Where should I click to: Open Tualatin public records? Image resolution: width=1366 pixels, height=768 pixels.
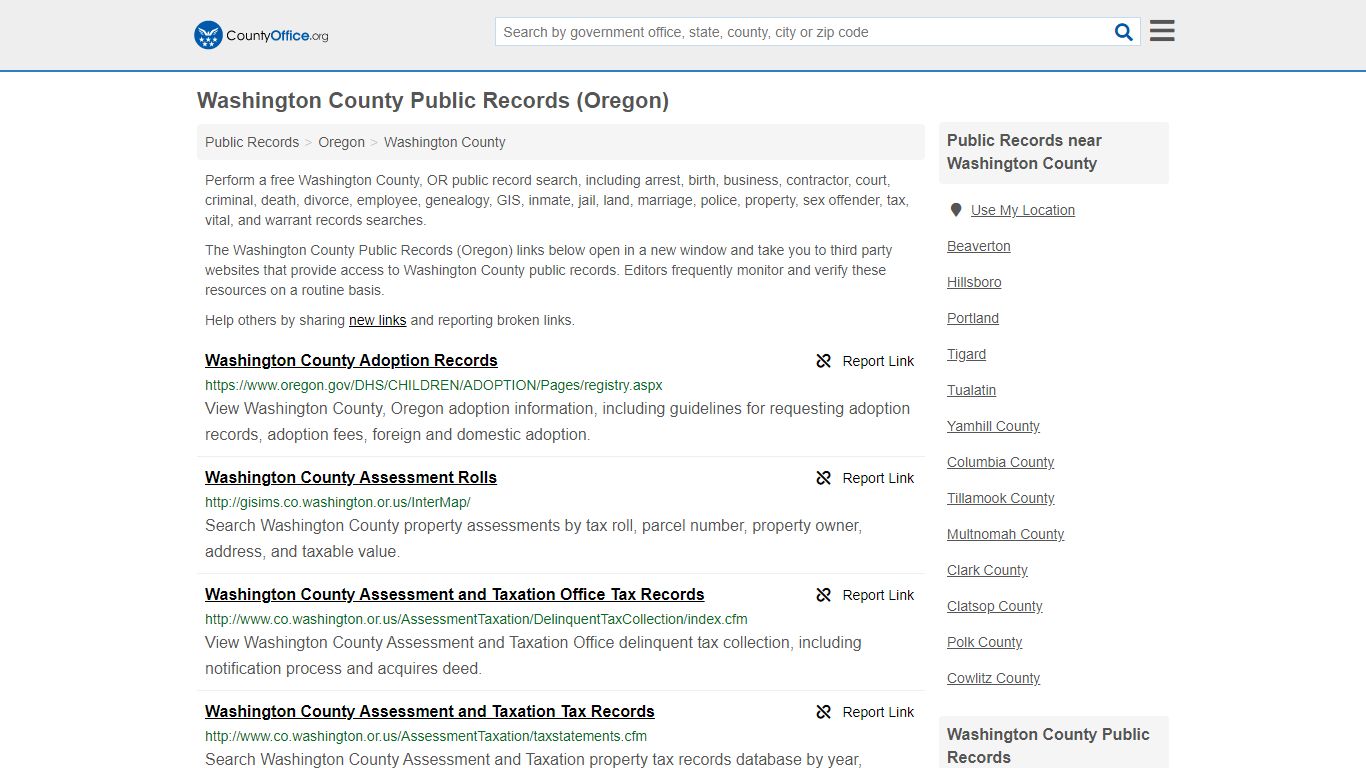972,390
